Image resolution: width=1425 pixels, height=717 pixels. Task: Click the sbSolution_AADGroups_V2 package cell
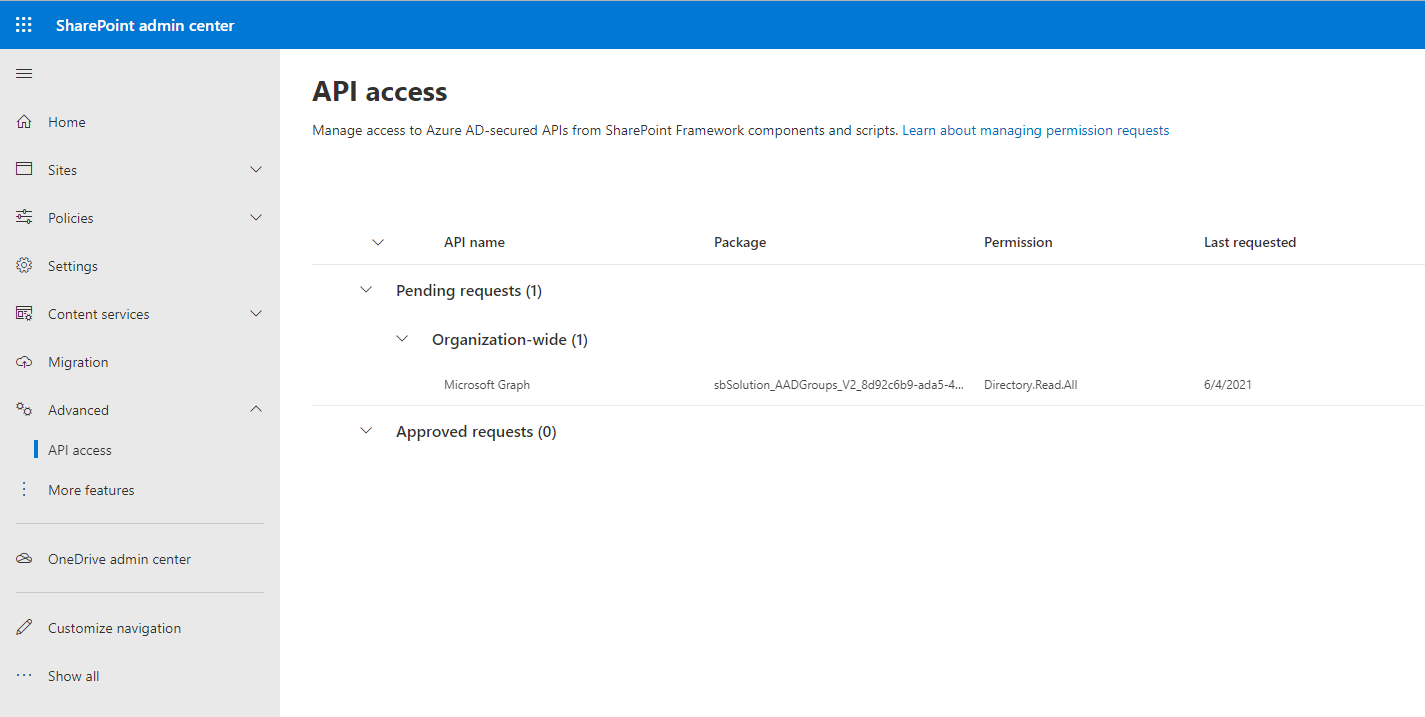[x=839, y=385]
